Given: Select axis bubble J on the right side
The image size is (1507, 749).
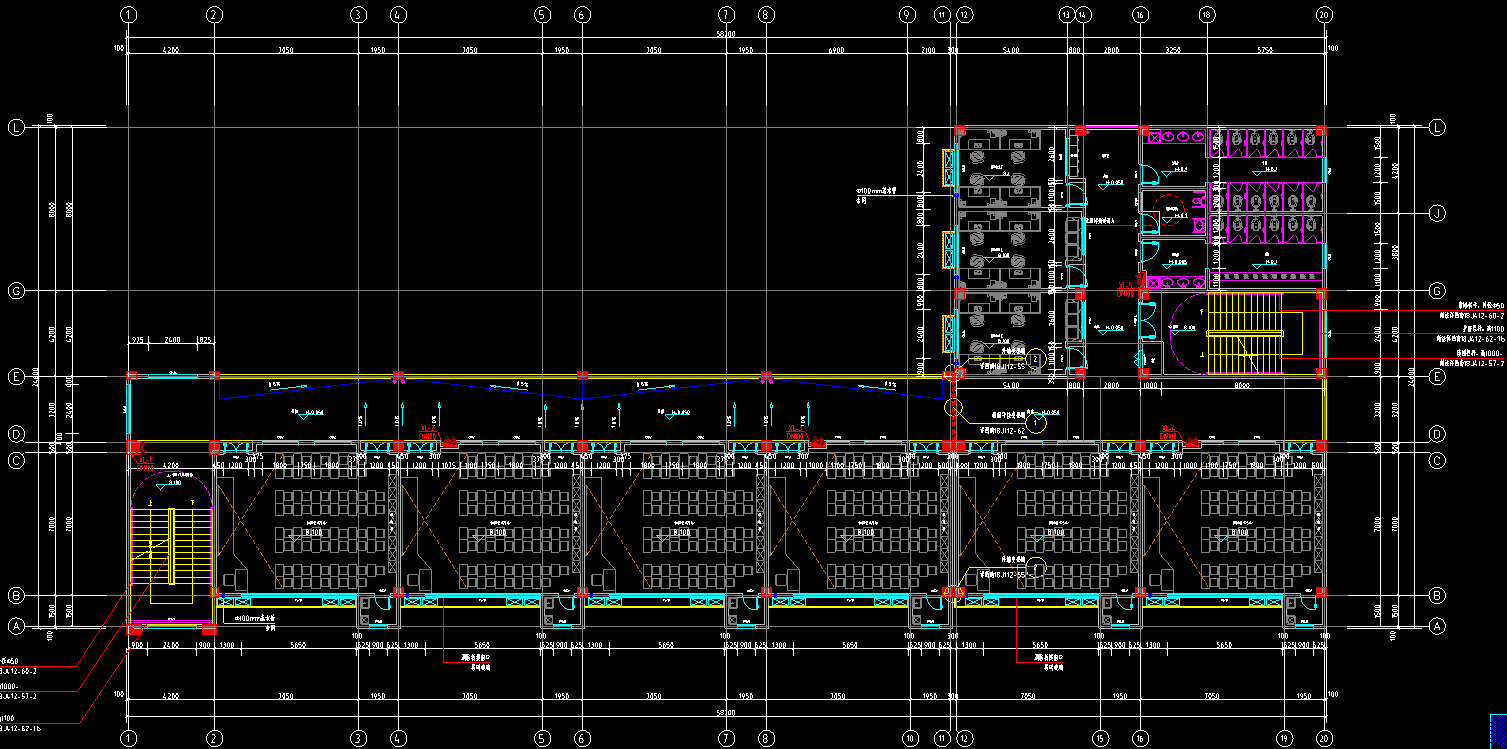Looking at the screenshot, I should point(1437,213).
